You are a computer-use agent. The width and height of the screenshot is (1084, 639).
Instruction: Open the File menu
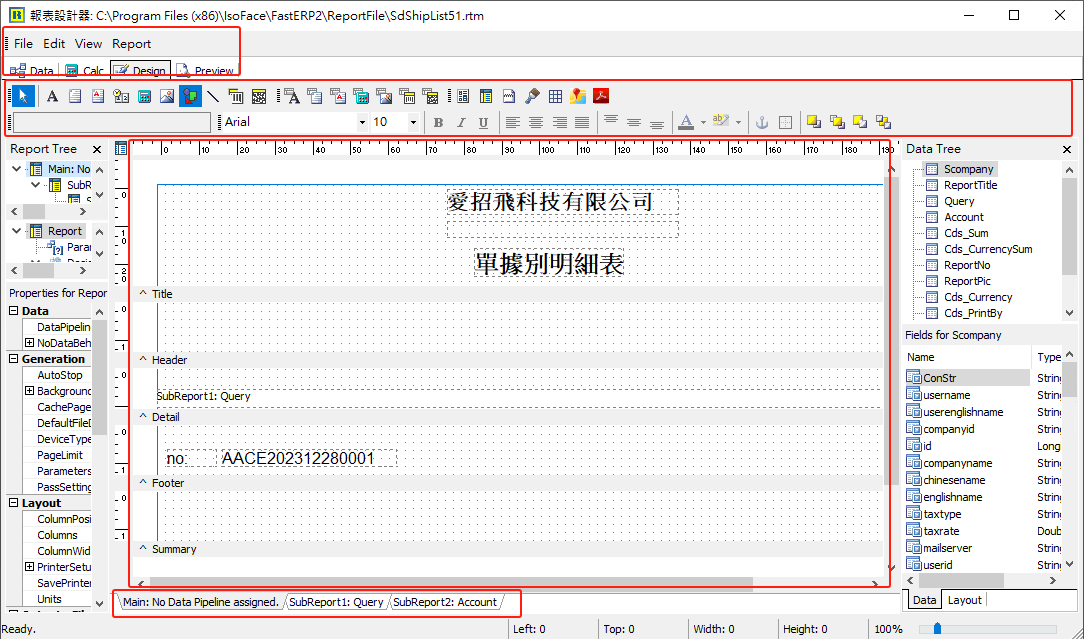click(23, 44)
